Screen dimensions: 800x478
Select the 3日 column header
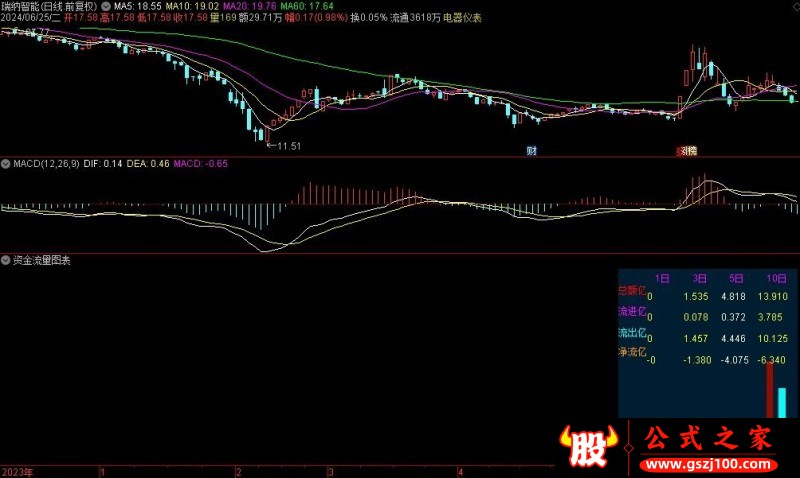[x=699, y=279]
